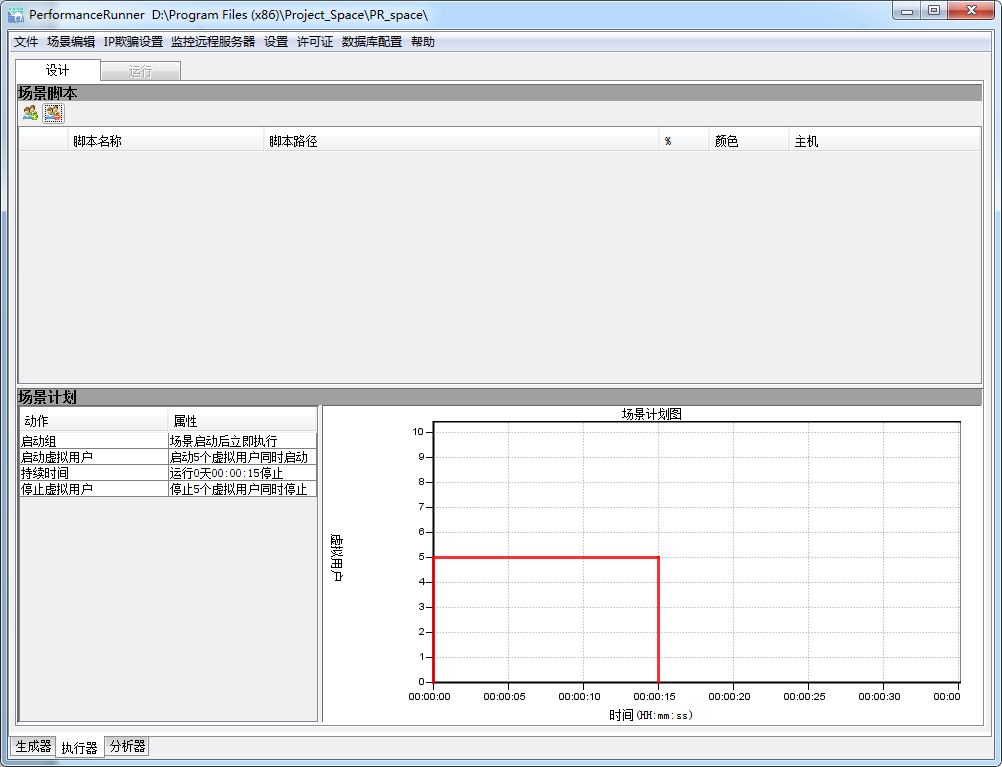Open the 监控远程服务器 menu
1002x767 pixels.
213,42
